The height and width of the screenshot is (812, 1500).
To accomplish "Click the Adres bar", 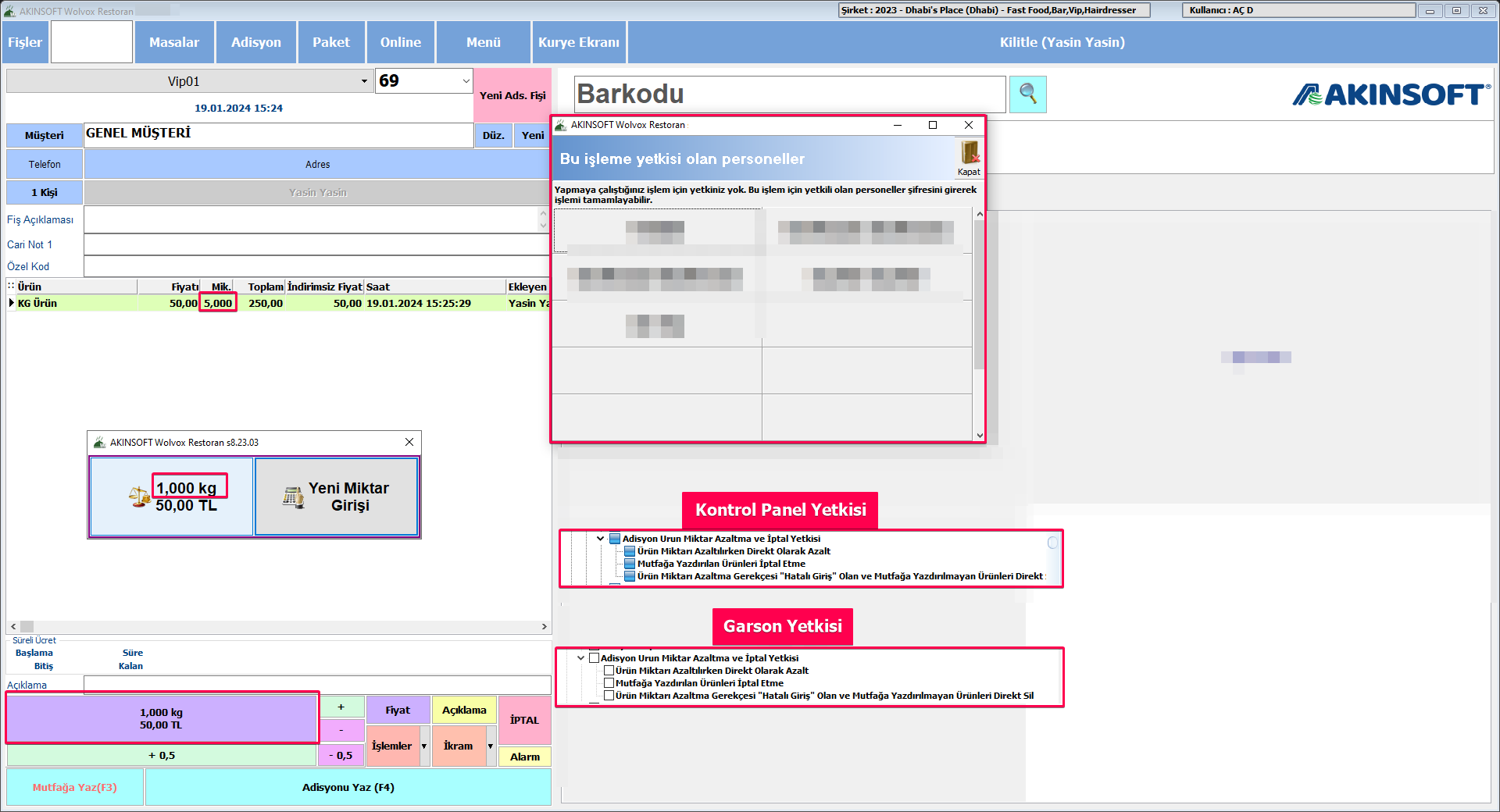I will (317, 164).
